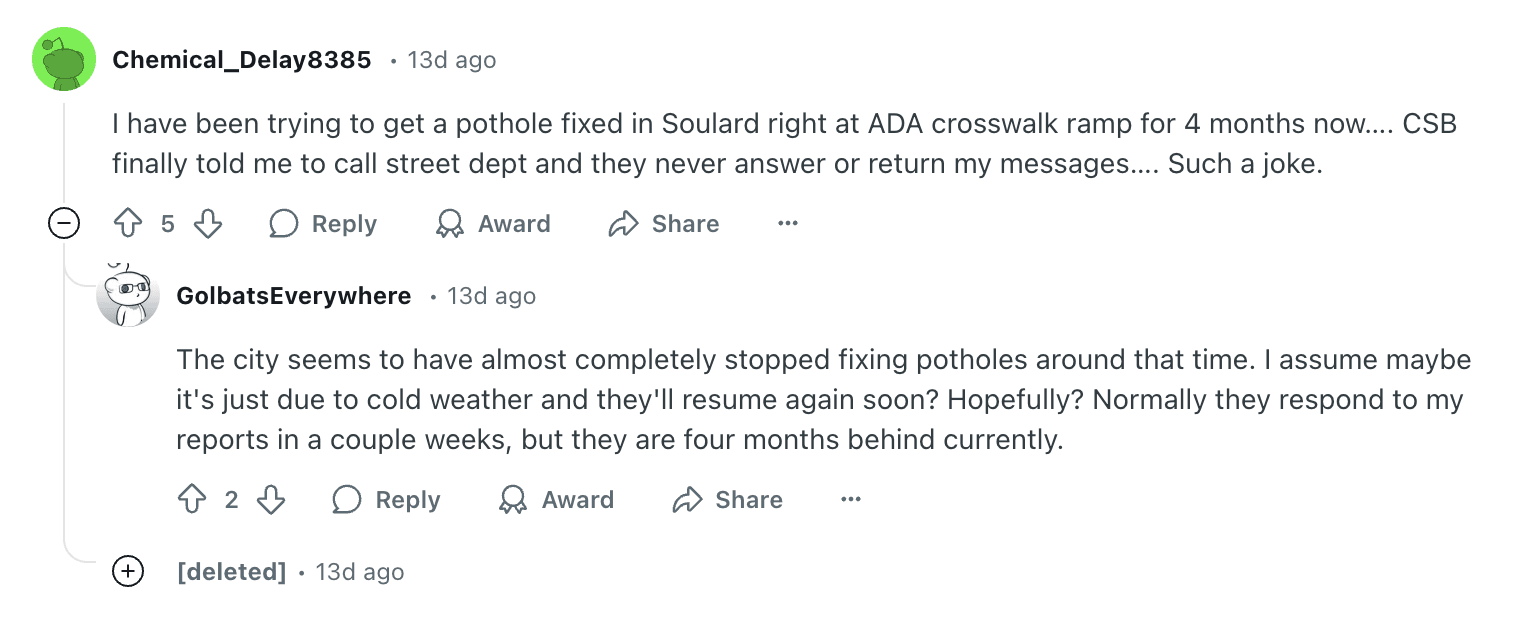
Task: Reply to Chemical_Delay8385's pothole comment
Action: 322,224
